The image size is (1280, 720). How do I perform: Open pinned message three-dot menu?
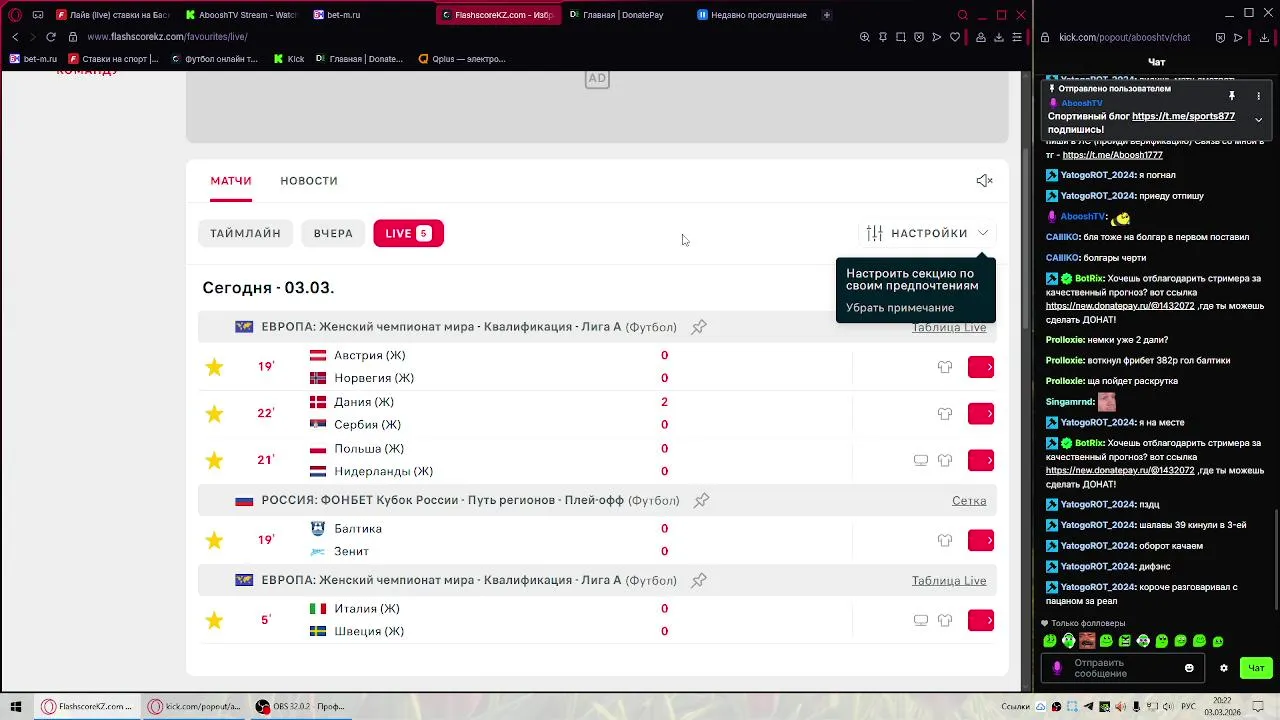1259,96
